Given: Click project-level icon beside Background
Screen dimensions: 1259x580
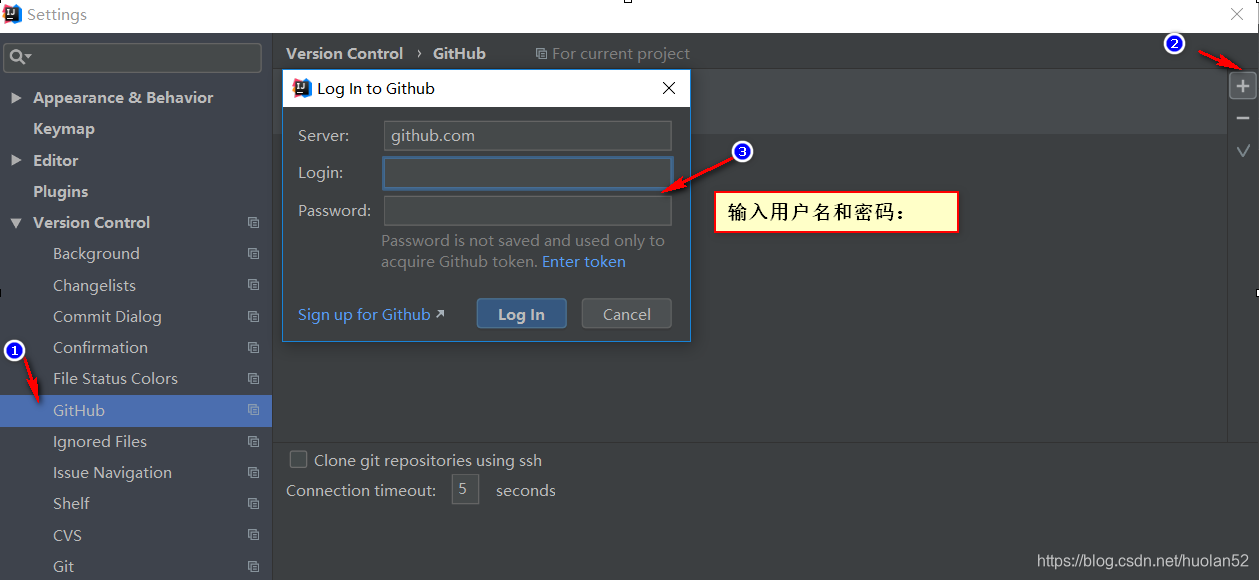Looking at the screenshot, I should [253, 254].
